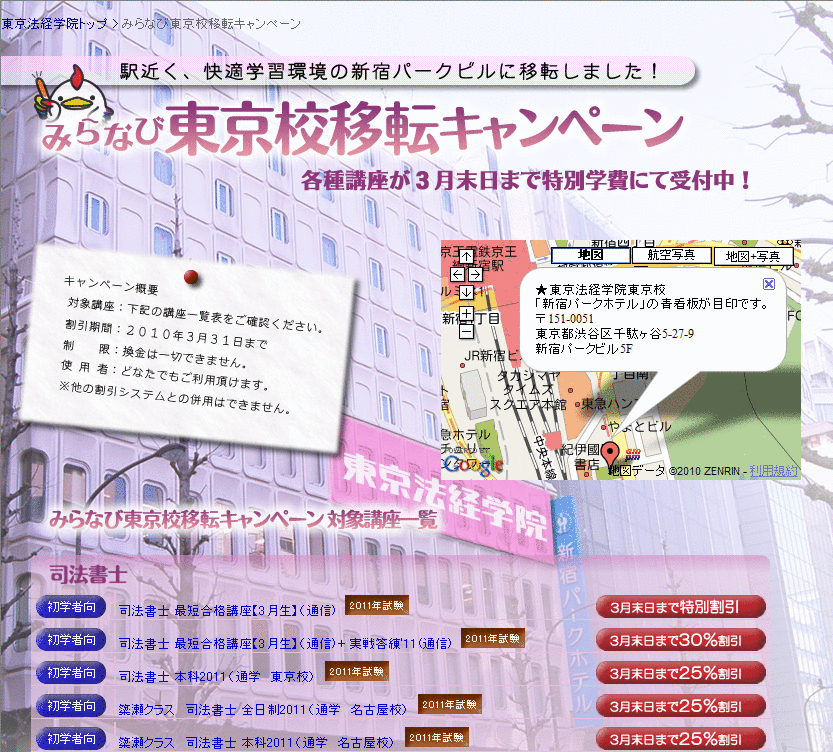Click 25%割引 button for 全日制2011 名古屋校
This screenshot has height=752, width=833.
[x=681, y=706]
